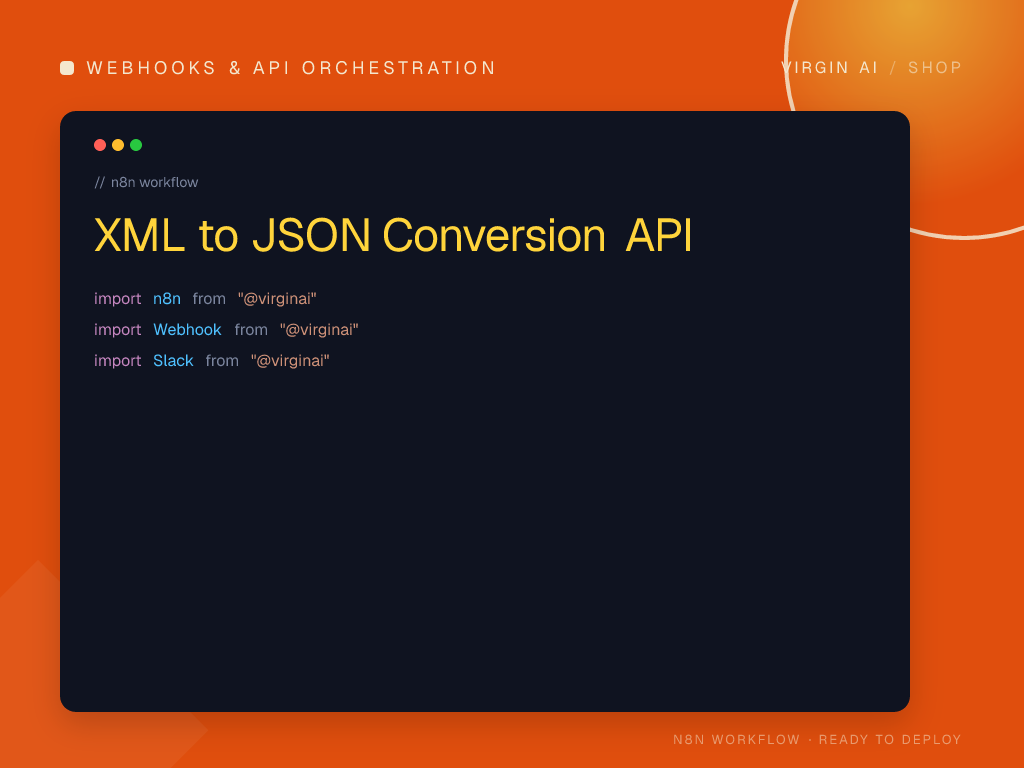Click 'N8N WORKFLOW · READY TO DEPLOY' footer text
1024x768 pixels.
pyautogui.click(x=817, y=739)
